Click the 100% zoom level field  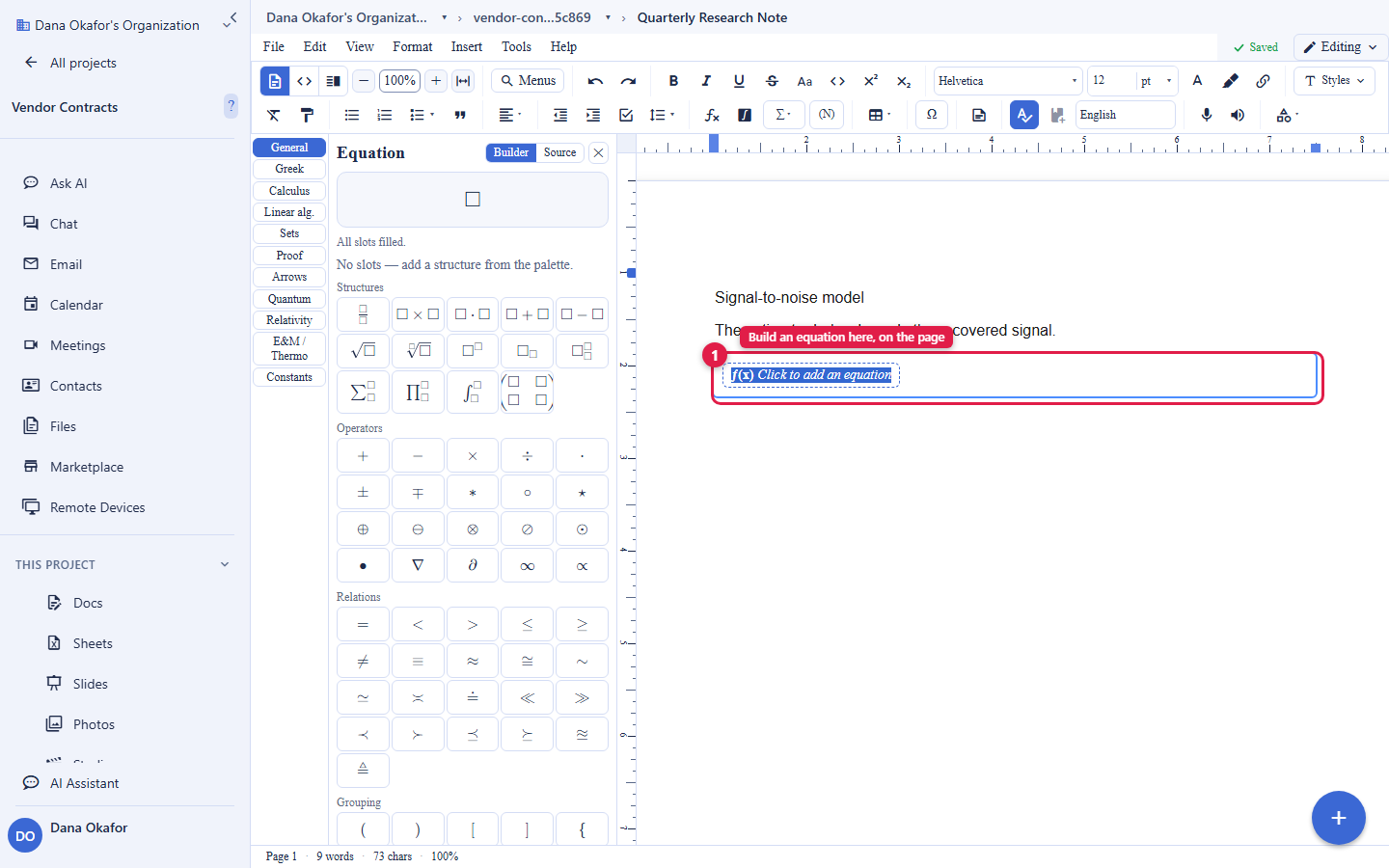click(400, 81)
